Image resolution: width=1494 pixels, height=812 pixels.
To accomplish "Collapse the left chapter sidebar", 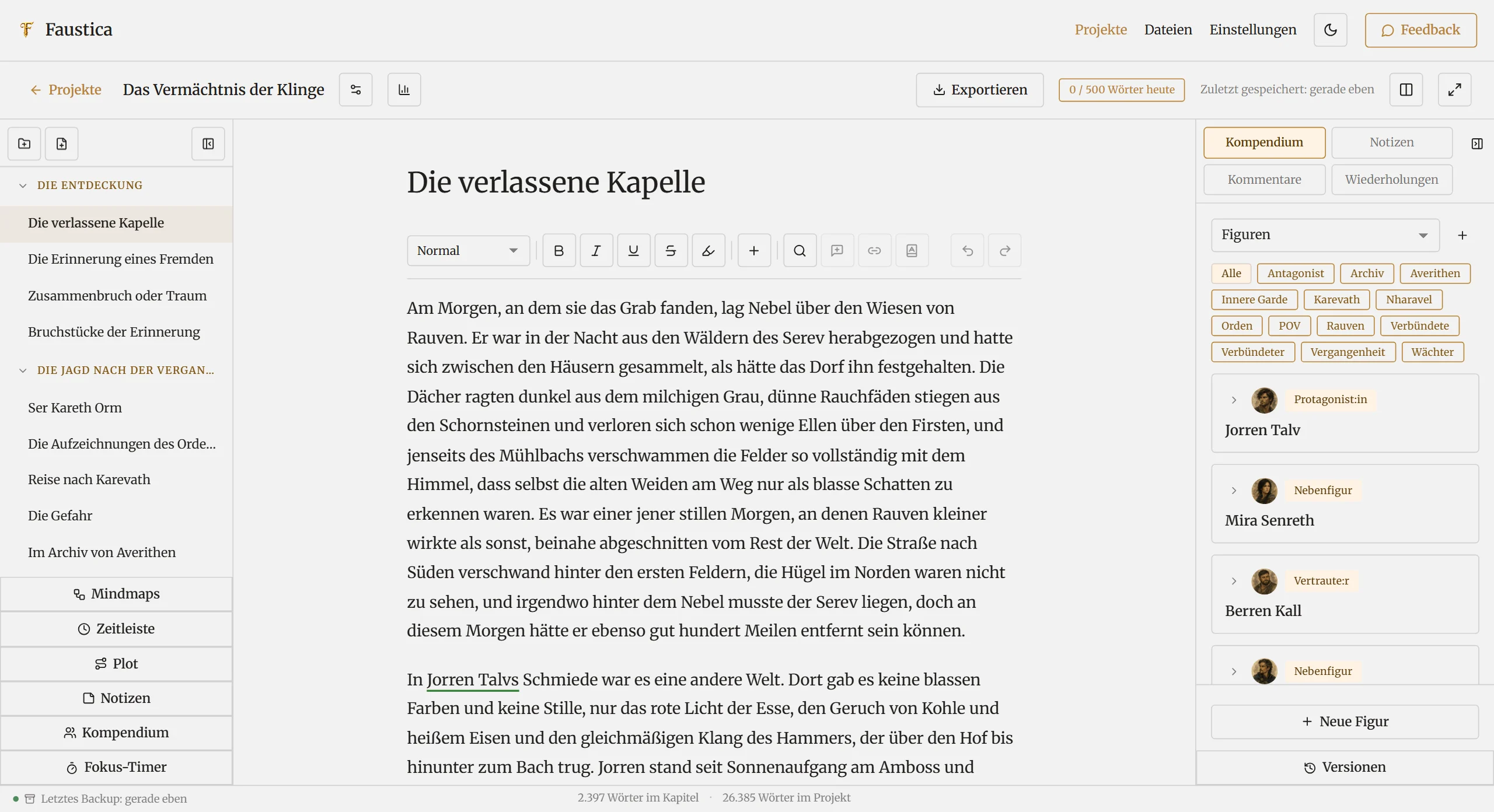I will (208, 143).
